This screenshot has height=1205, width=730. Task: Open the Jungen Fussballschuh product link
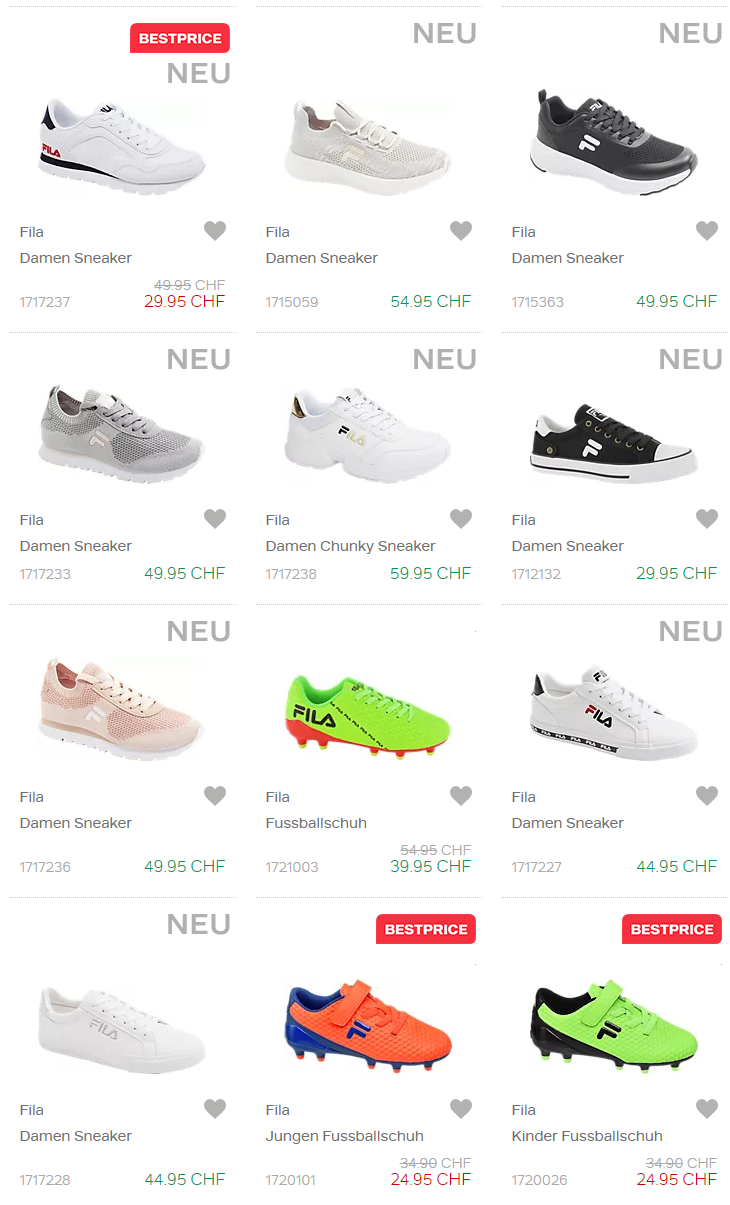pyautogui.click(x=344, y=1136)
